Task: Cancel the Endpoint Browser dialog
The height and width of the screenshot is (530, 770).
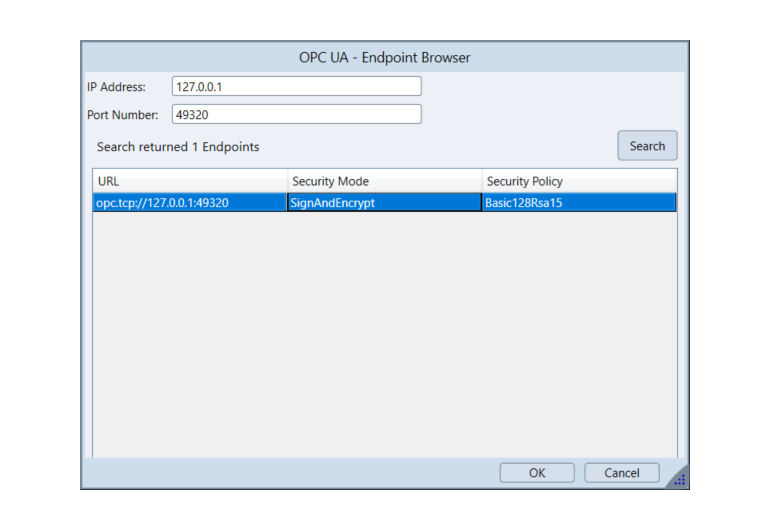Action: click(622, 473)
